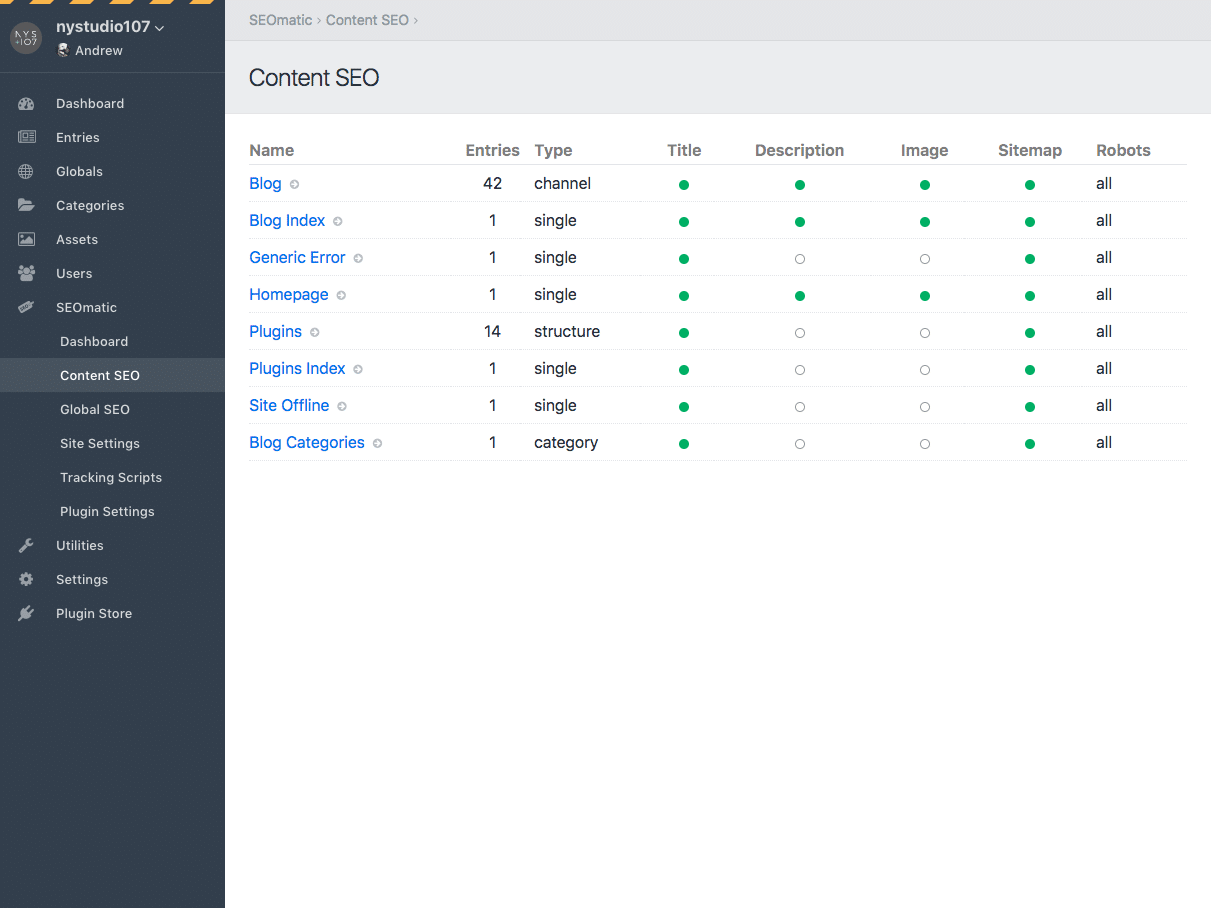Click the empty Description circle for Generic Error
This screenshot has width=1211, height=908.
click(799, 259)
